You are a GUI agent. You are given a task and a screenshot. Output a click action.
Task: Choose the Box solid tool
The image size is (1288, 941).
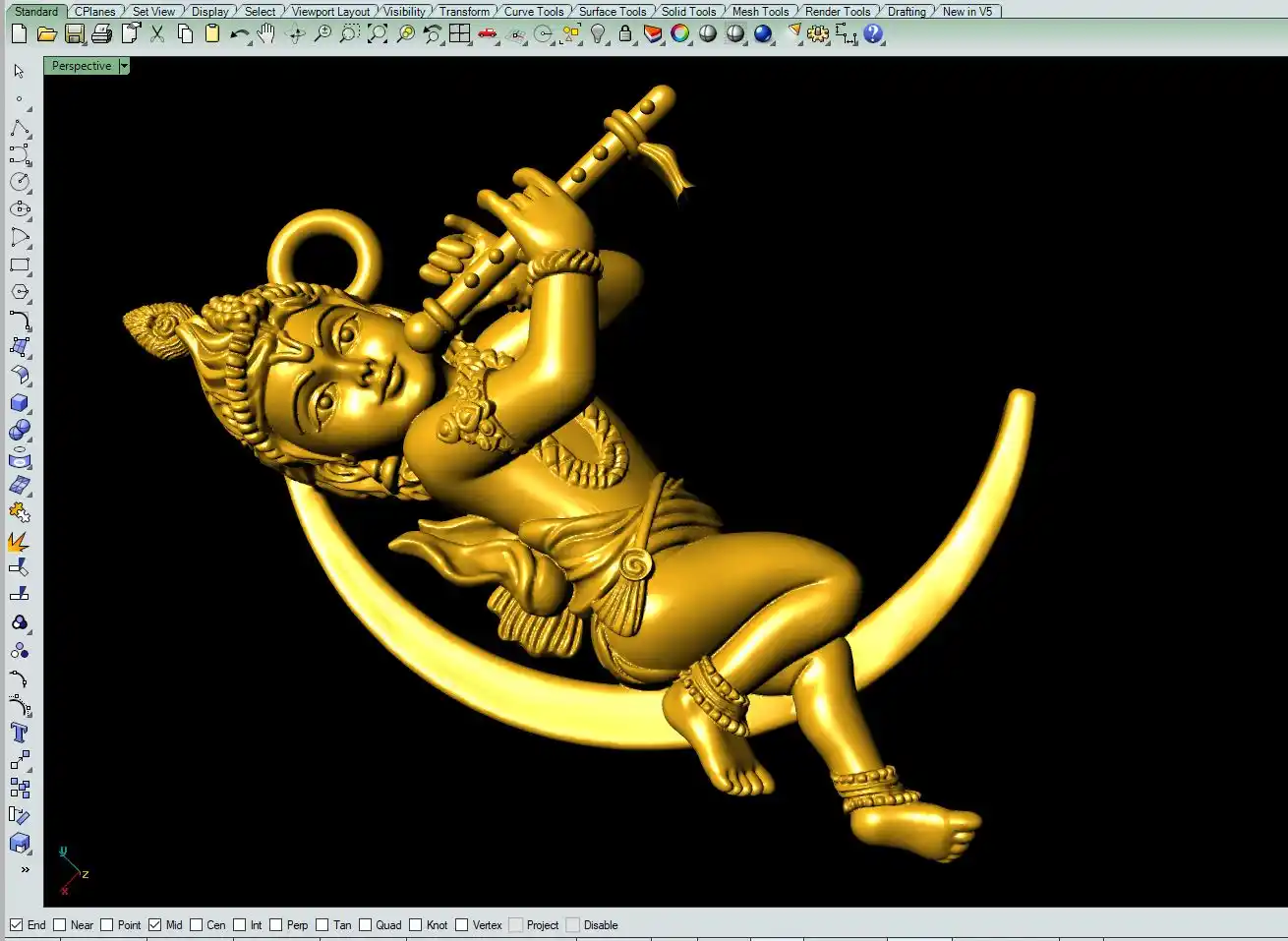tap(20, 403)
